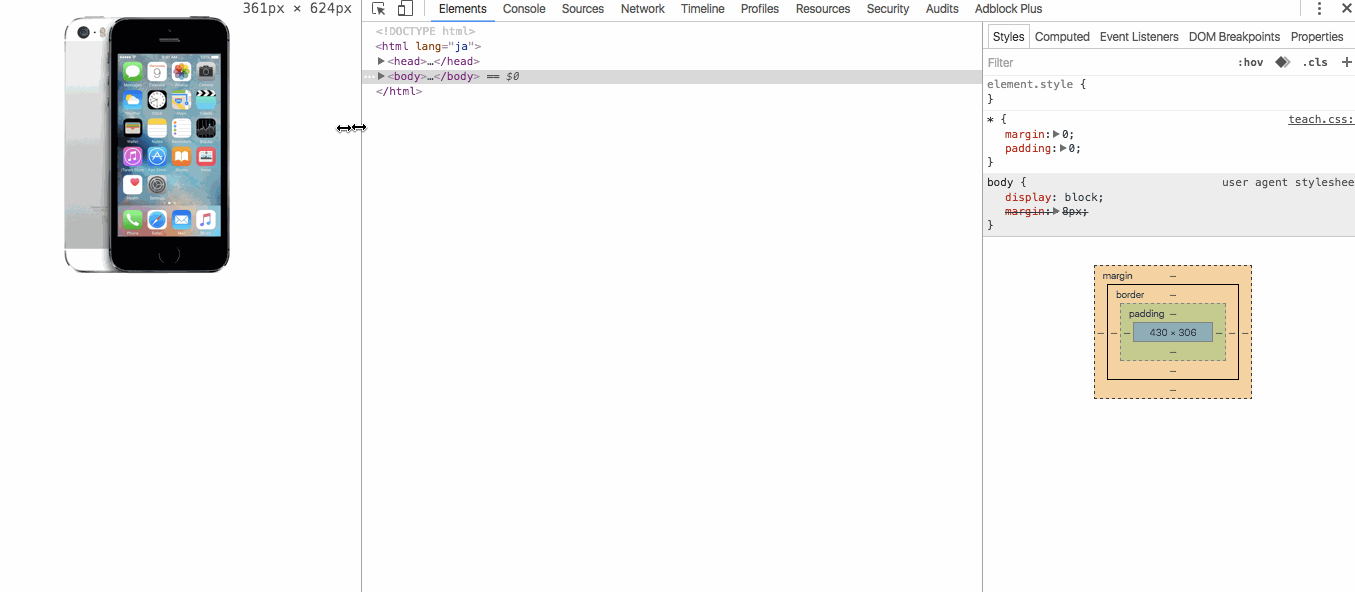Viewport: 1355px width, 592px height.
Task: Expand the head element node
Action: tap(381, 62)
